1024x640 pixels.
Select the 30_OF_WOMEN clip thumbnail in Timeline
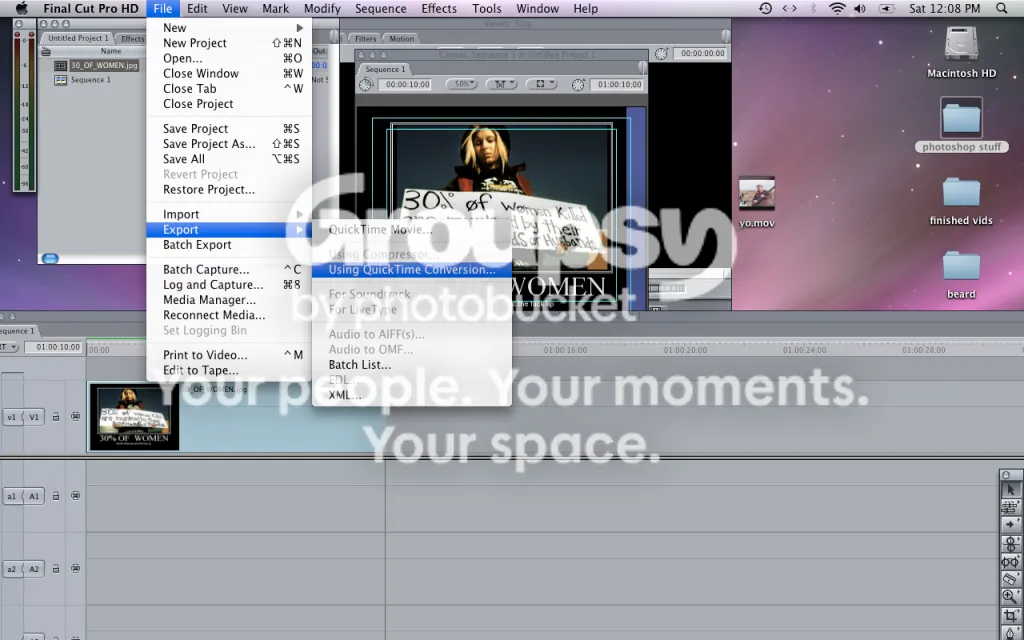pos(134,417)
